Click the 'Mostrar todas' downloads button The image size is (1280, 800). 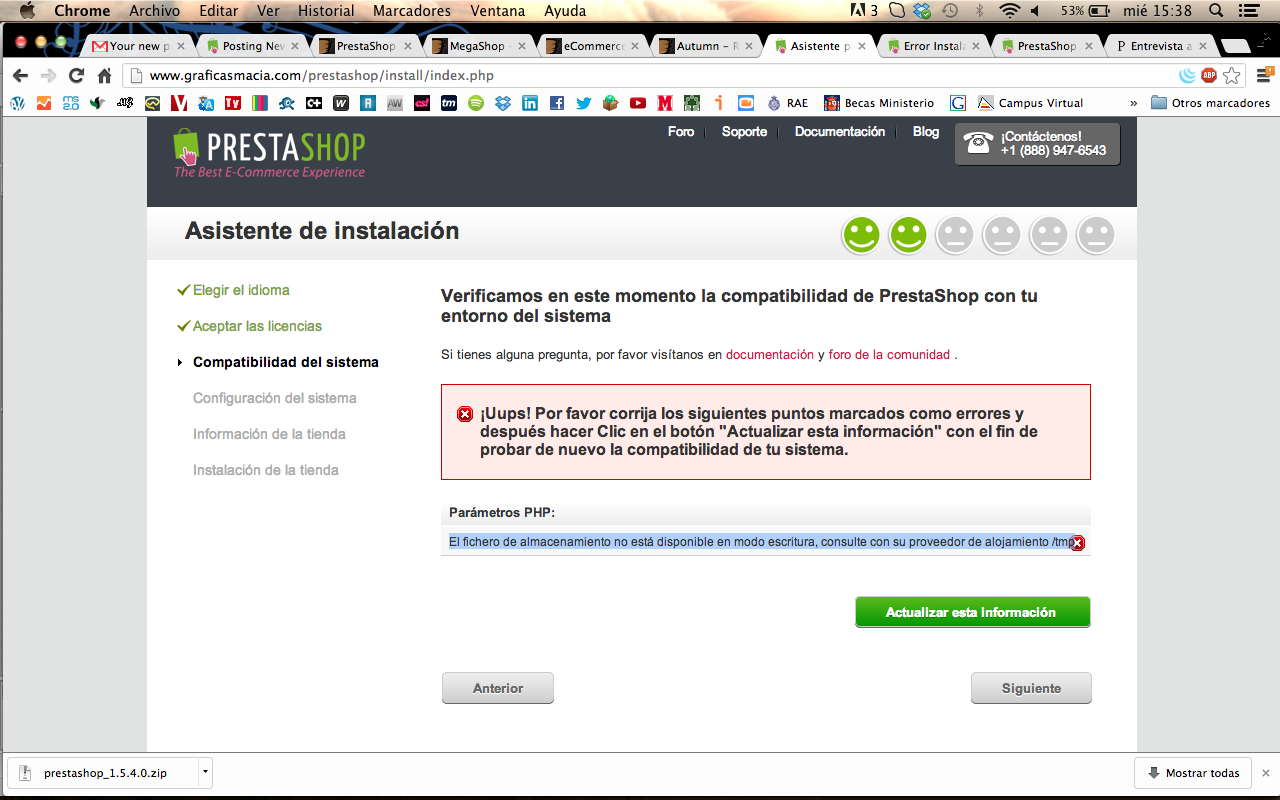[x=1193, y=773]
